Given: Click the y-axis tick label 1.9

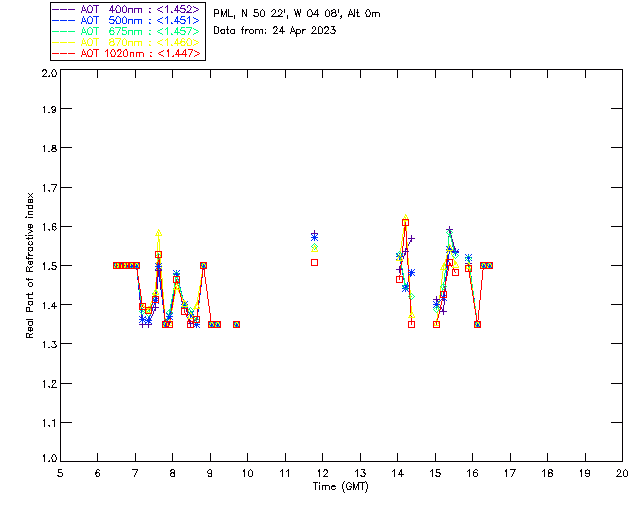Looking at the screenshot, I should 49,109.
